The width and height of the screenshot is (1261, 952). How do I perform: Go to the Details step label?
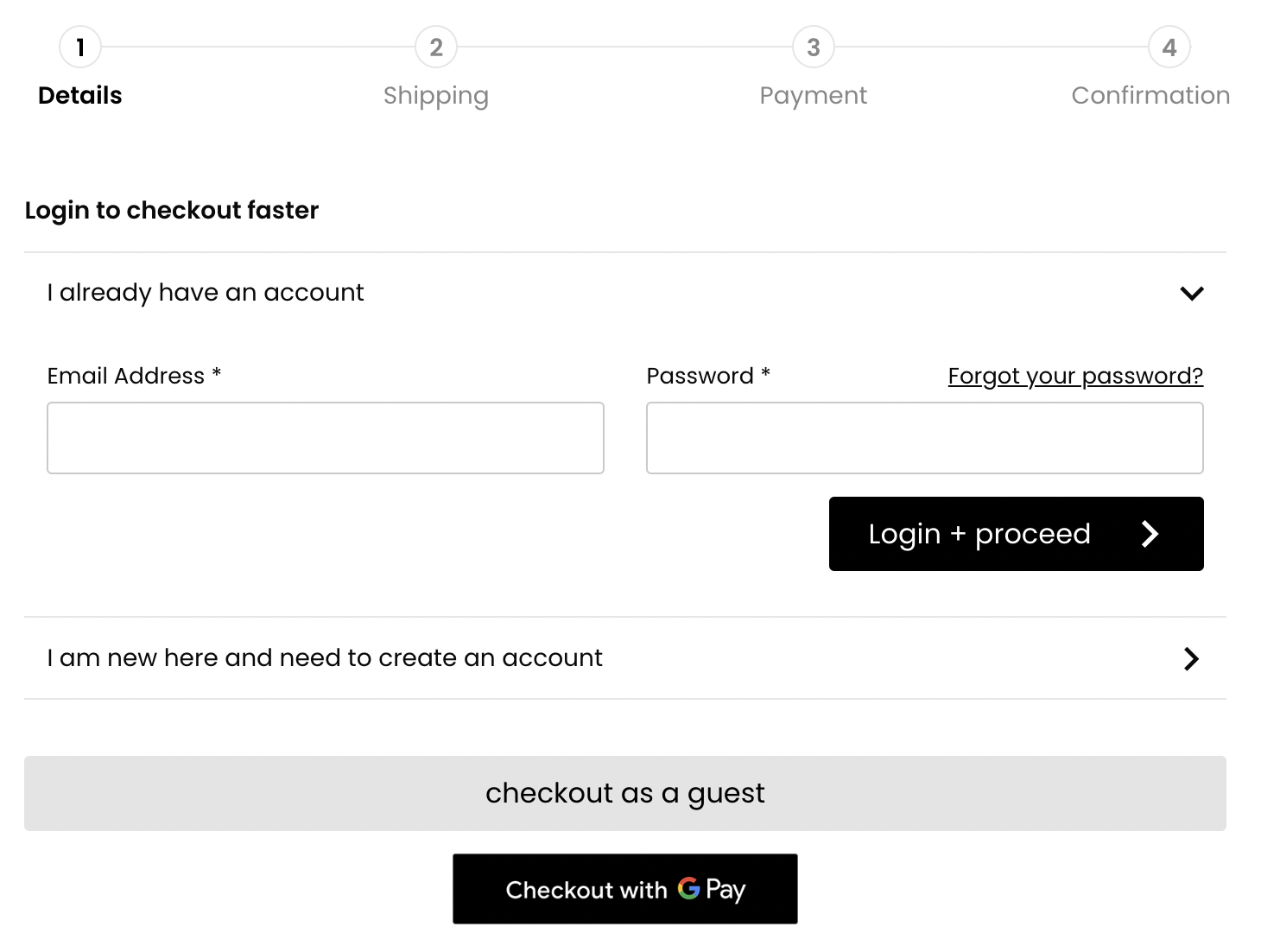[80, 95]
